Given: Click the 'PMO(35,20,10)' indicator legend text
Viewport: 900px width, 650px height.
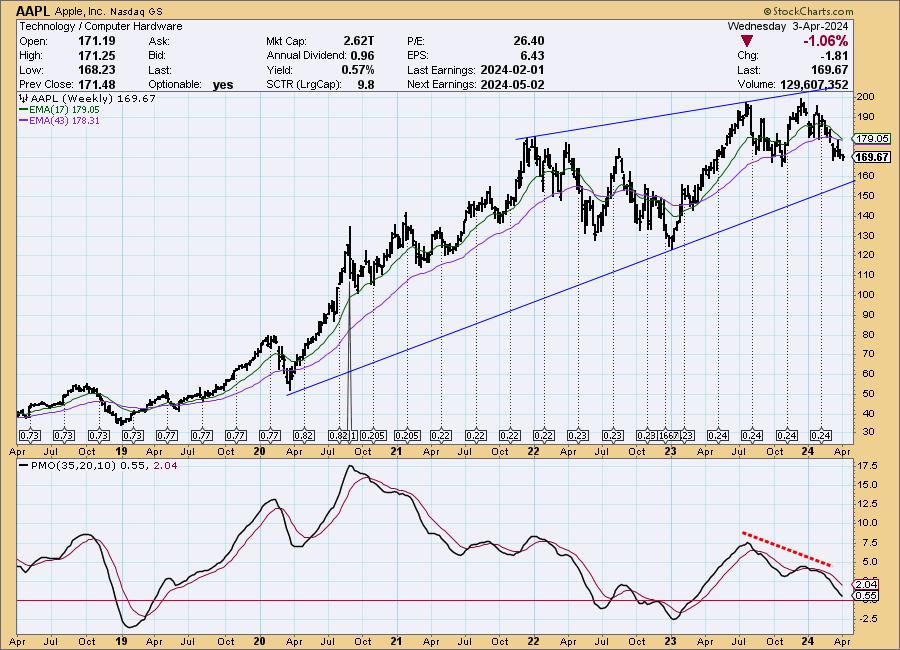Looking at the screenshot, I should tap(72, 466).
